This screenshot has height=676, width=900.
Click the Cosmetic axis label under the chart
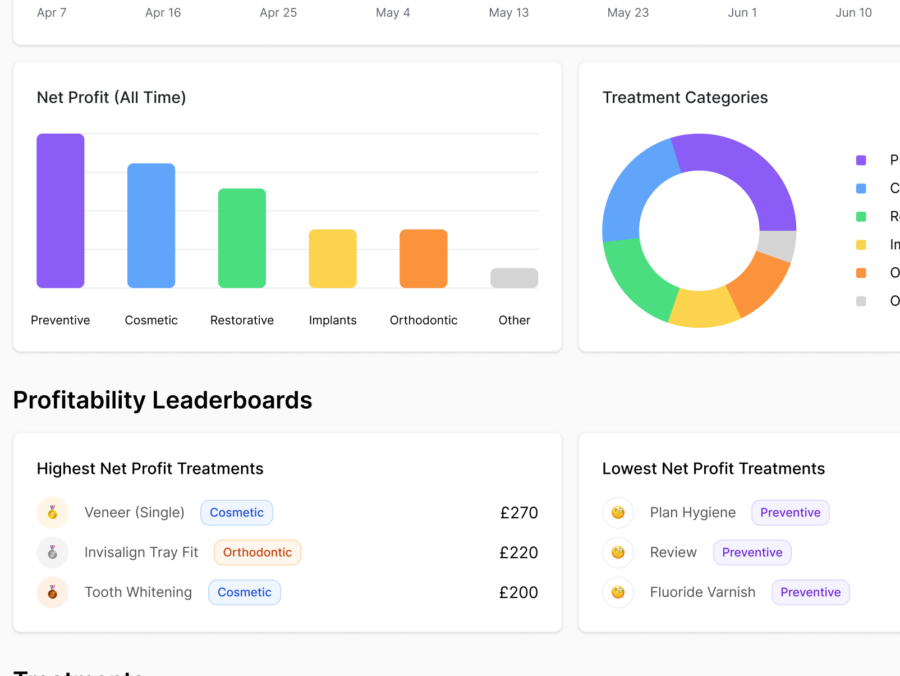(x=151, y=320)
